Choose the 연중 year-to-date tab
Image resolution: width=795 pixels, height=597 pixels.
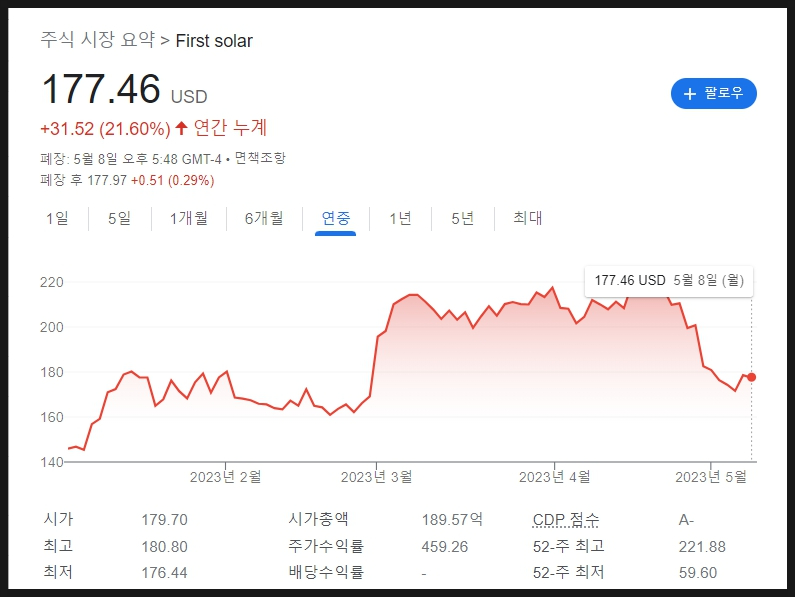coord(336,218)
